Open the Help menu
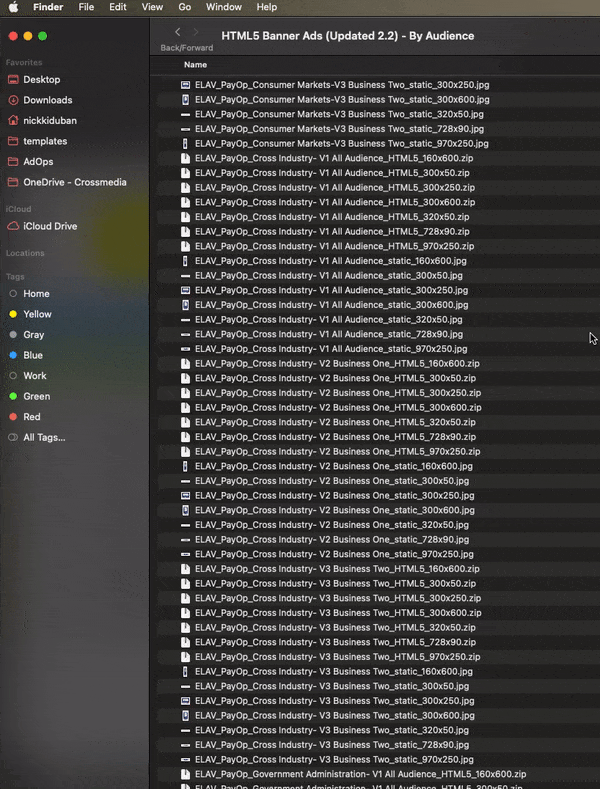The image size is (600, 789). (x=267, y=7)
